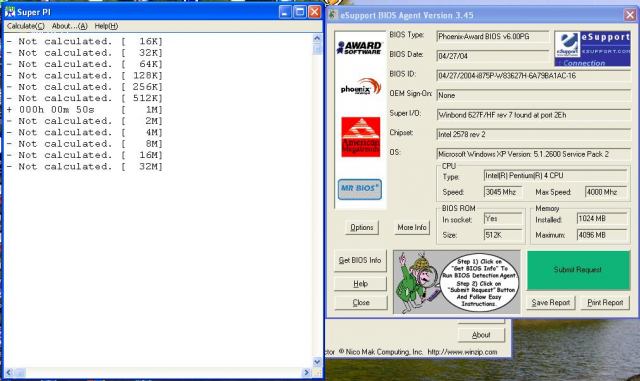This screenshot has height=381, width=640.
Task: Click Super PI horizontal scrollbar left arrow
Action: pyautogui.click(x=9, y=372)
